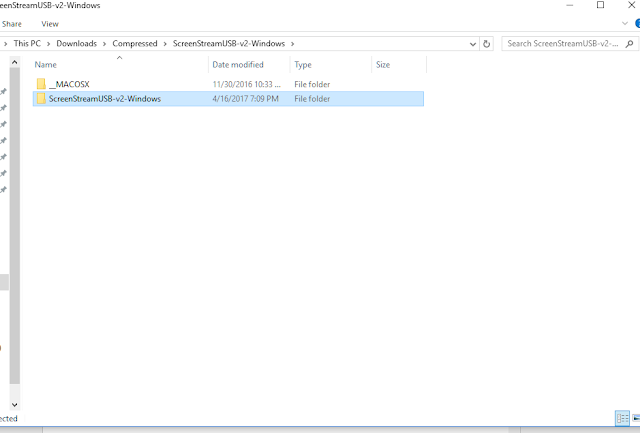The width and height of the screenshot is (640, 433).
Task: Click ScreenStreamUSB-v2-Windows breadcrumb segment
Action: (229, 43)
